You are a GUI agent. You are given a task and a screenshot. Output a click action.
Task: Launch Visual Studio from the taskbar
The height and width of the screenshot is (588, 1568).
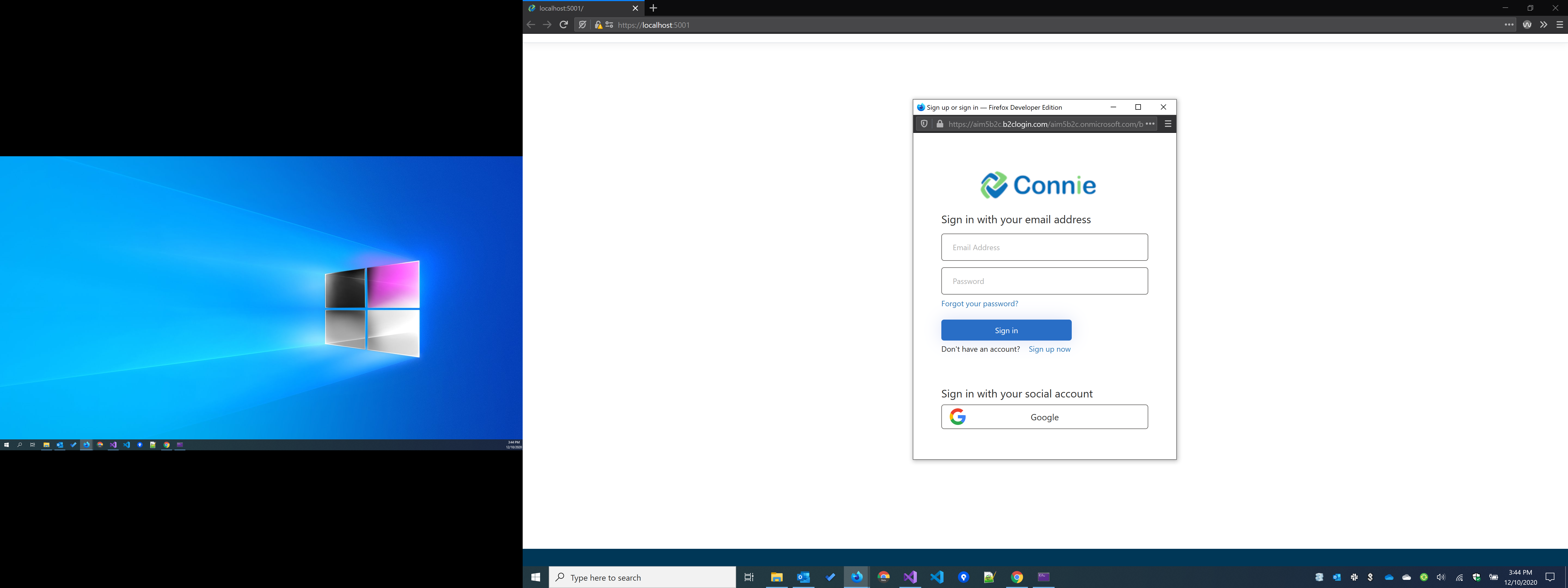(910, 577)
